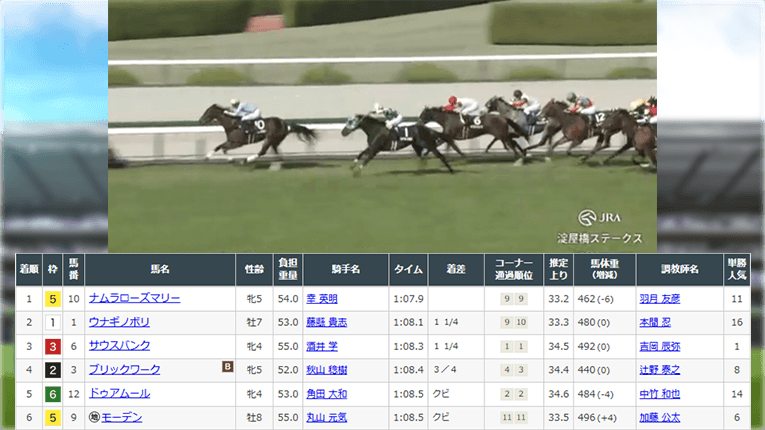
Task: Click the 推定上り column header
Action: pos(559,269)
